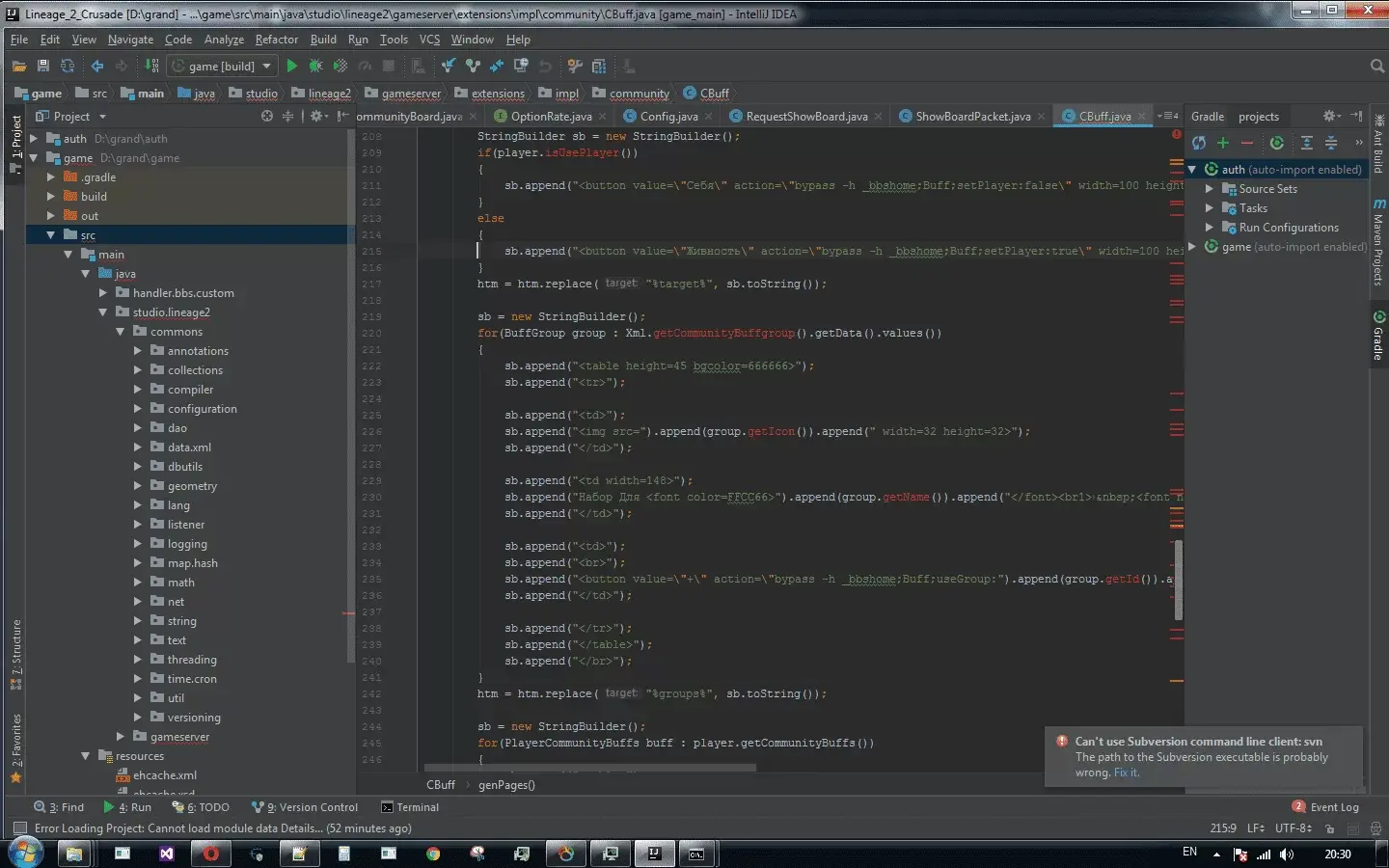
Task: Expand the annotations package
Action: [138, 351]
